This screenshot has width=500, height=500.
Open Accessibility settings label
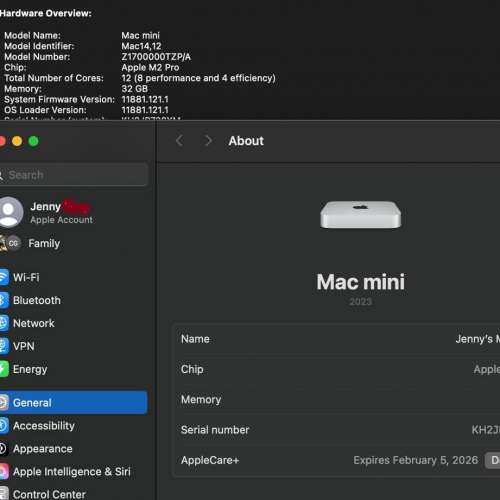pos(44,426)
